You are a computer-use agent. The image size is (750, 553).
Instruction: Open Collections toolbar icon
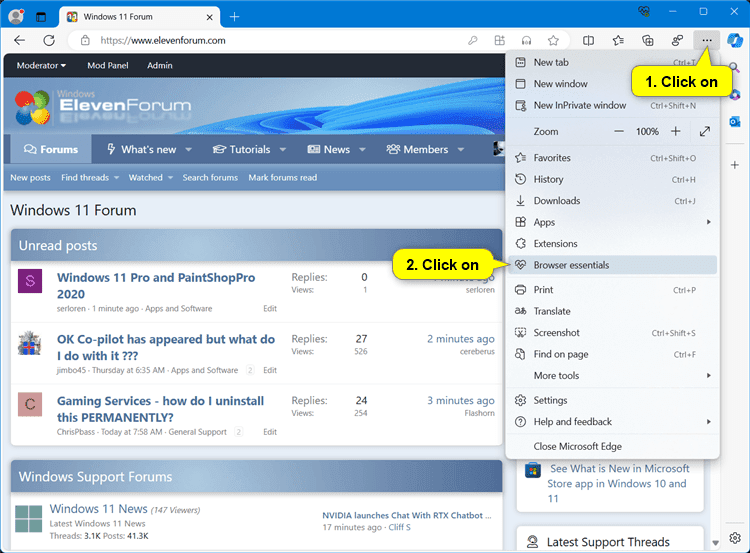click(x=648, y=41)
